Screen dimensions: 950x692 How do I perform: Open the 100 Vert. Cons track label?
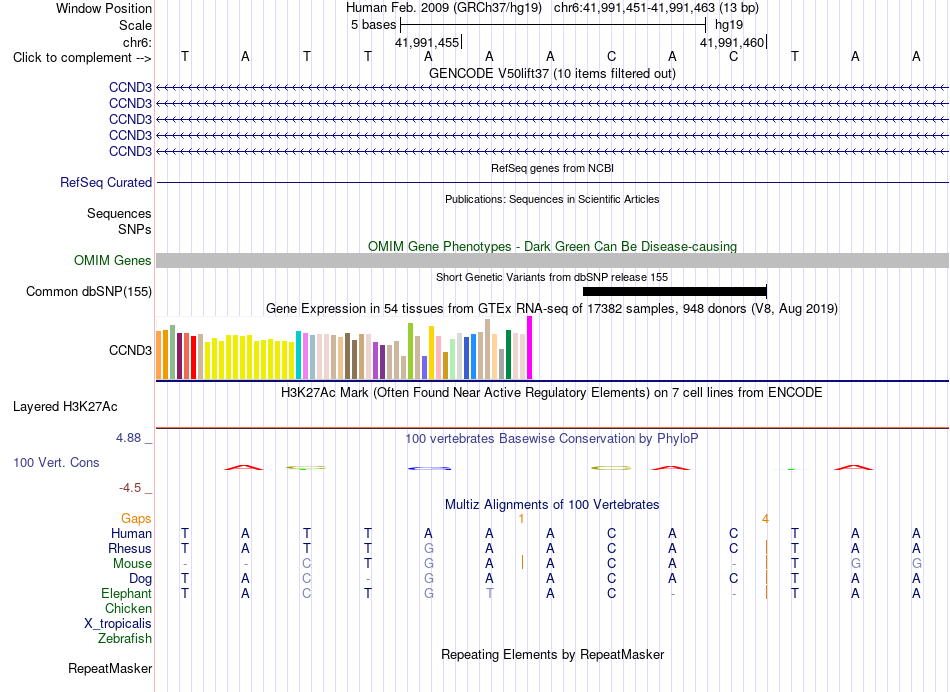[56, 462]
